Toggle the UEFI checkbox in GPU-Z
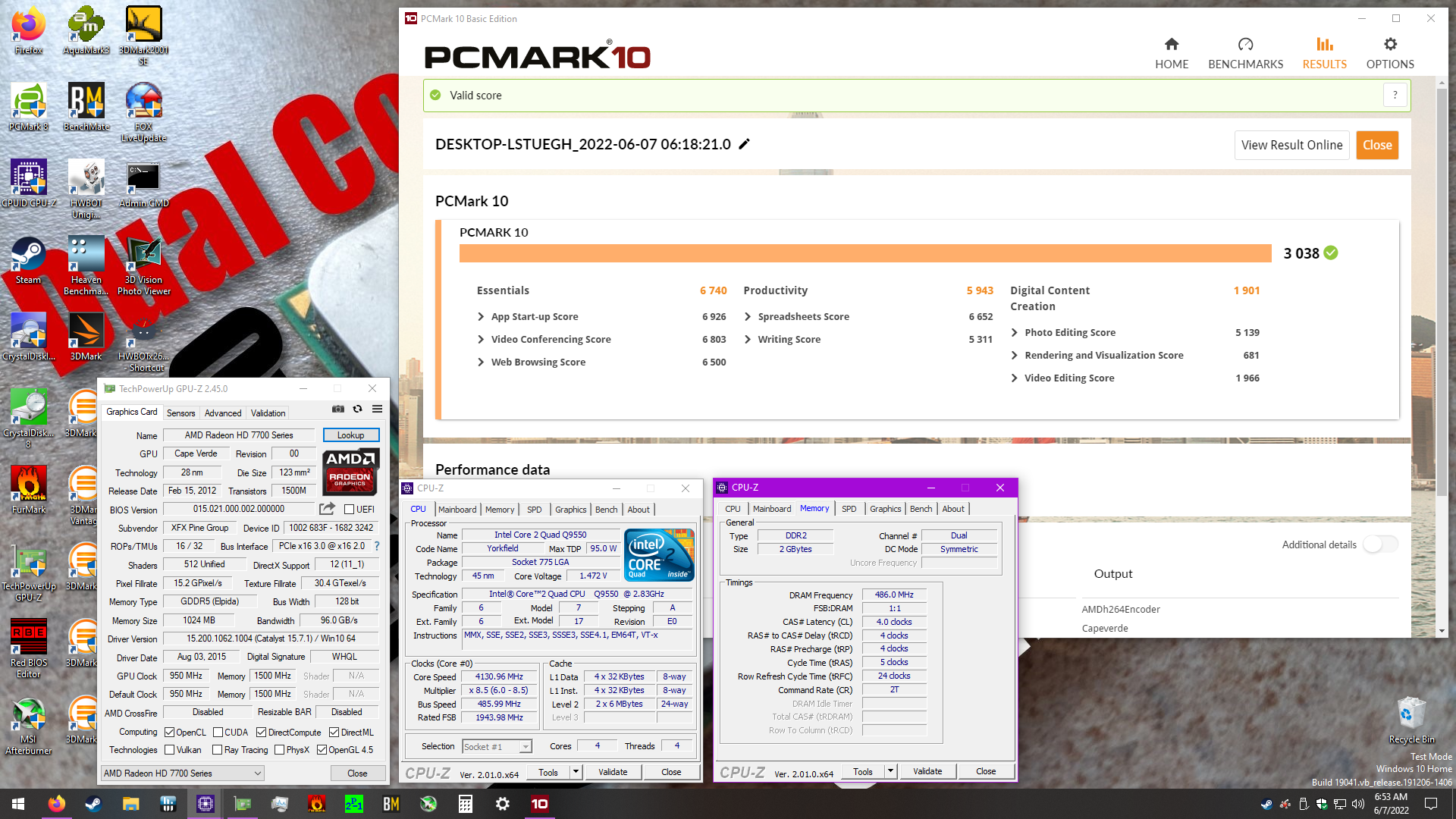Image resolution: width=1456 pixels, height=819 pixels. coord(349,510)
